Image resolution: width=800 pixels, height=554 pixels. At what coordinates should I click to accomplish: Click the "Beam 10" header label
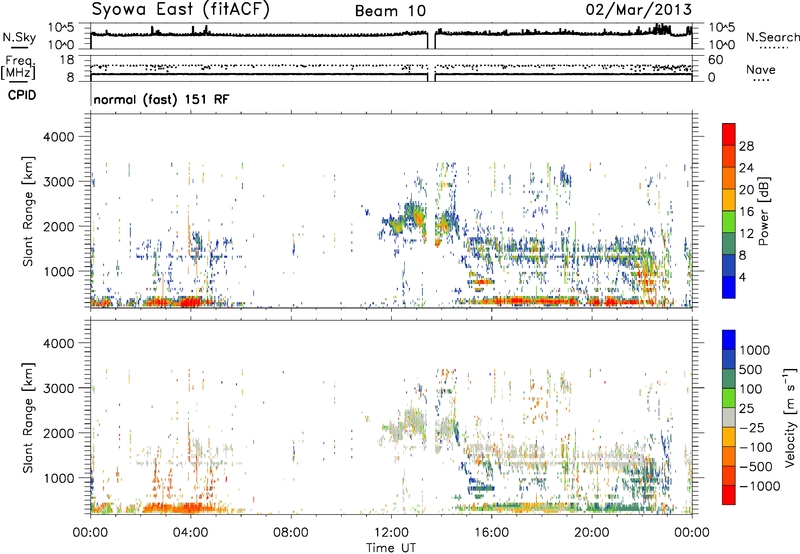pos(390,11)
